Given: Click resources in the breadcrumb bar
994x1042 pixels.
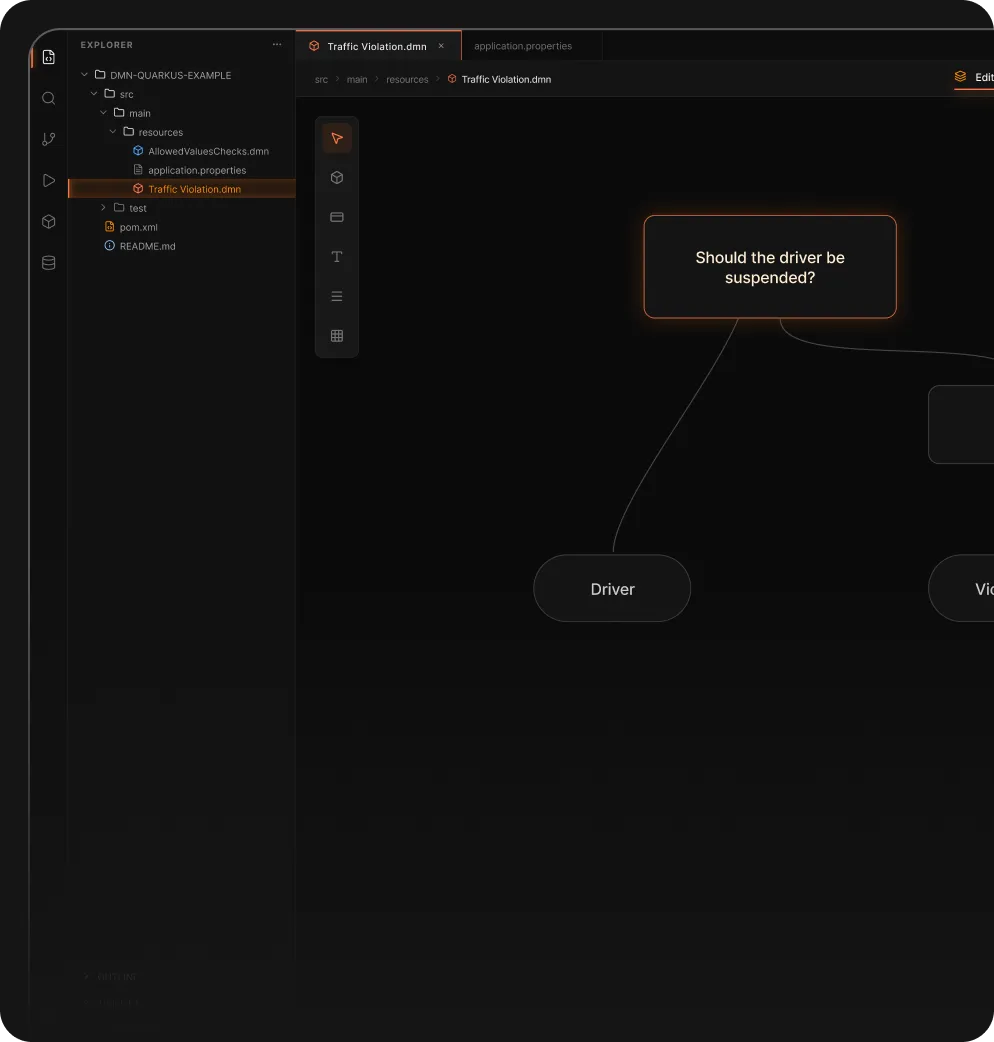Looking at the screenshot, I should [x=407, y=79].
